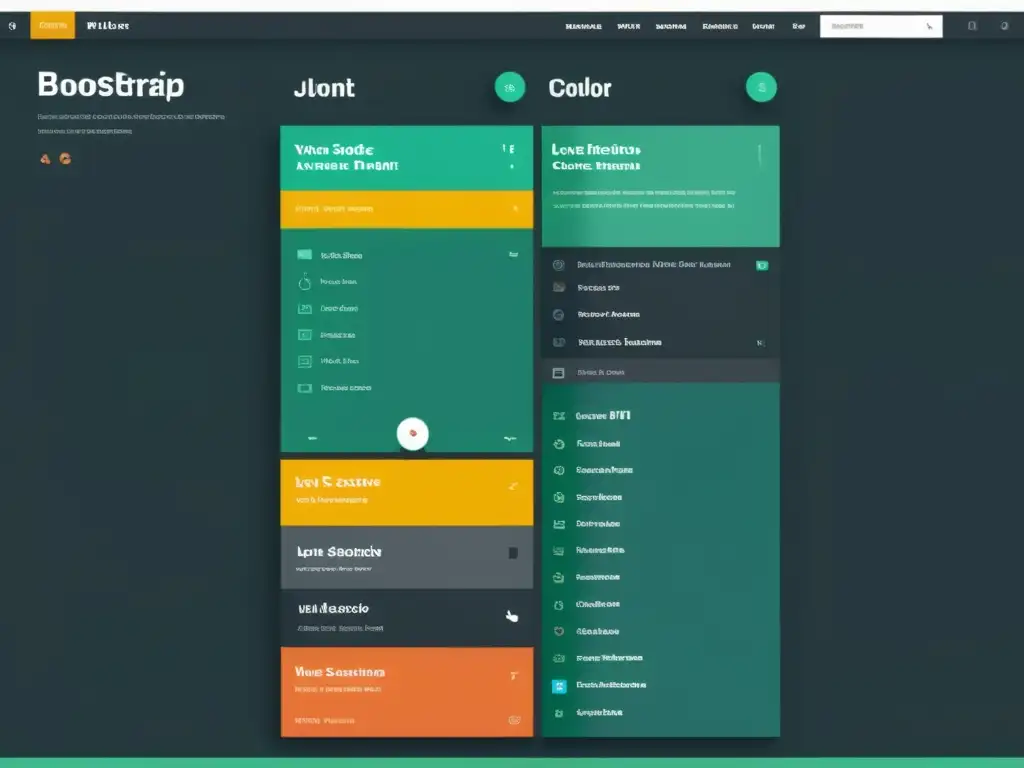The image size is (1024, 768).
Task: Click the eighth icon in the green Color list
Action: click(559, 605)
